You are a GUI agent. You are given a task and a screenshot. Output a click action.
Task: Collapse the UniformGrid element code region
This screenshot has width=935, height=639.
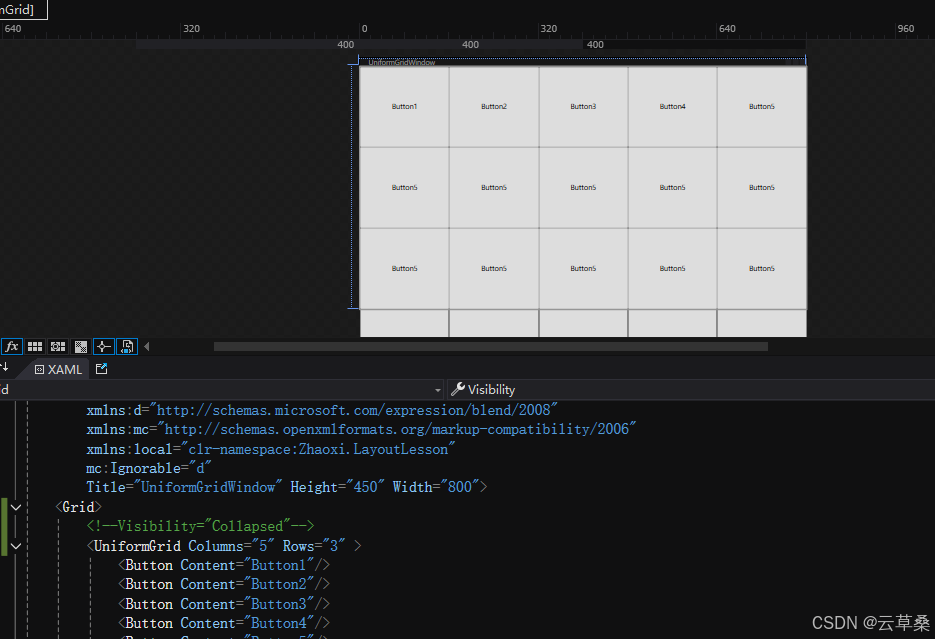coord(16,546)
